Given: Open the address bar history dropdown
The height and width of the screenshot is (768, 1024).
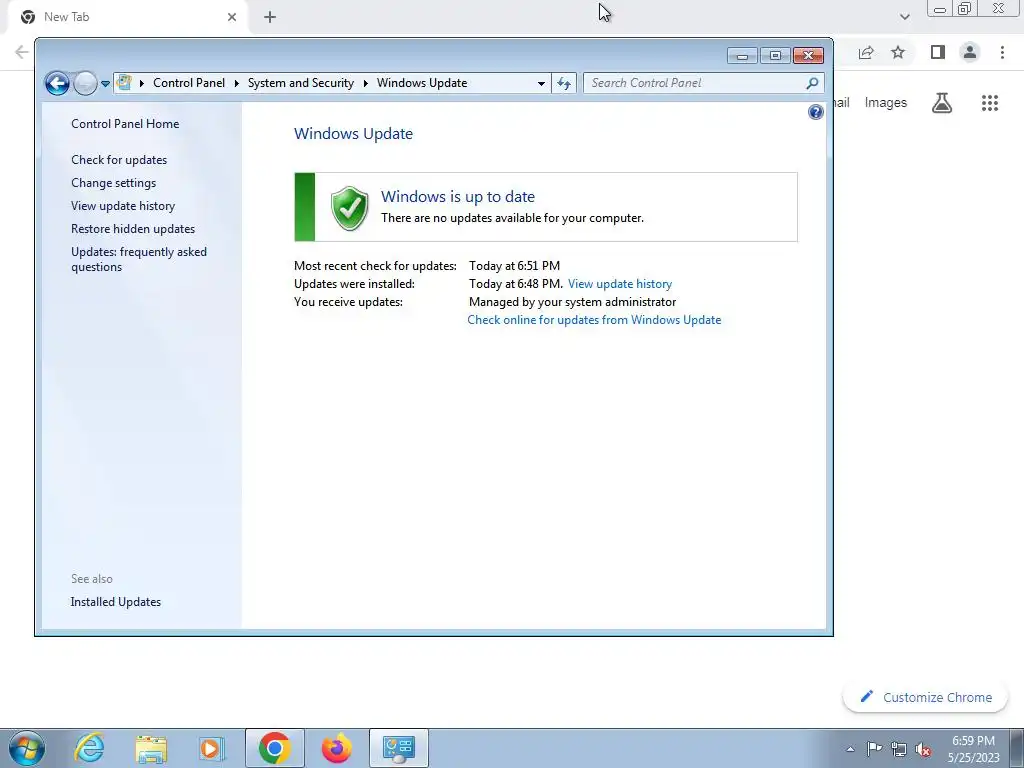Looking at the screenshot, I should point(541,84).
